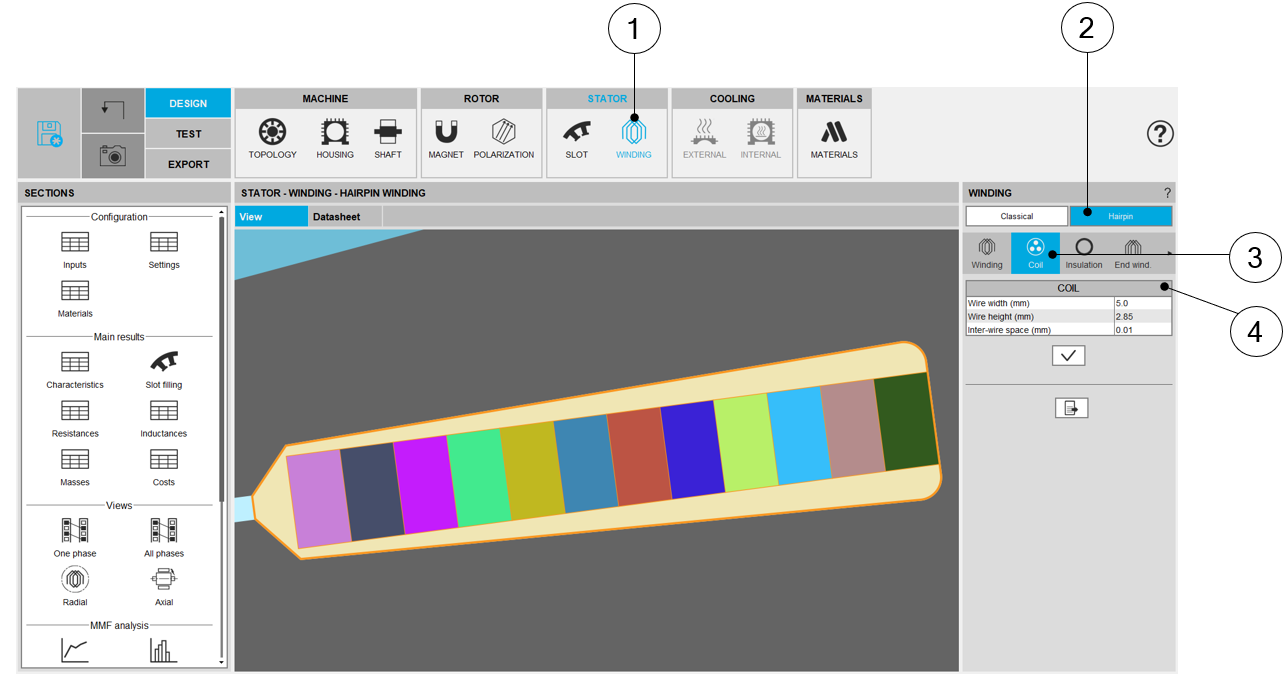Validate coil values with checkmark button
Viewport: 1286px width, 687px height.
(1068, 356)
